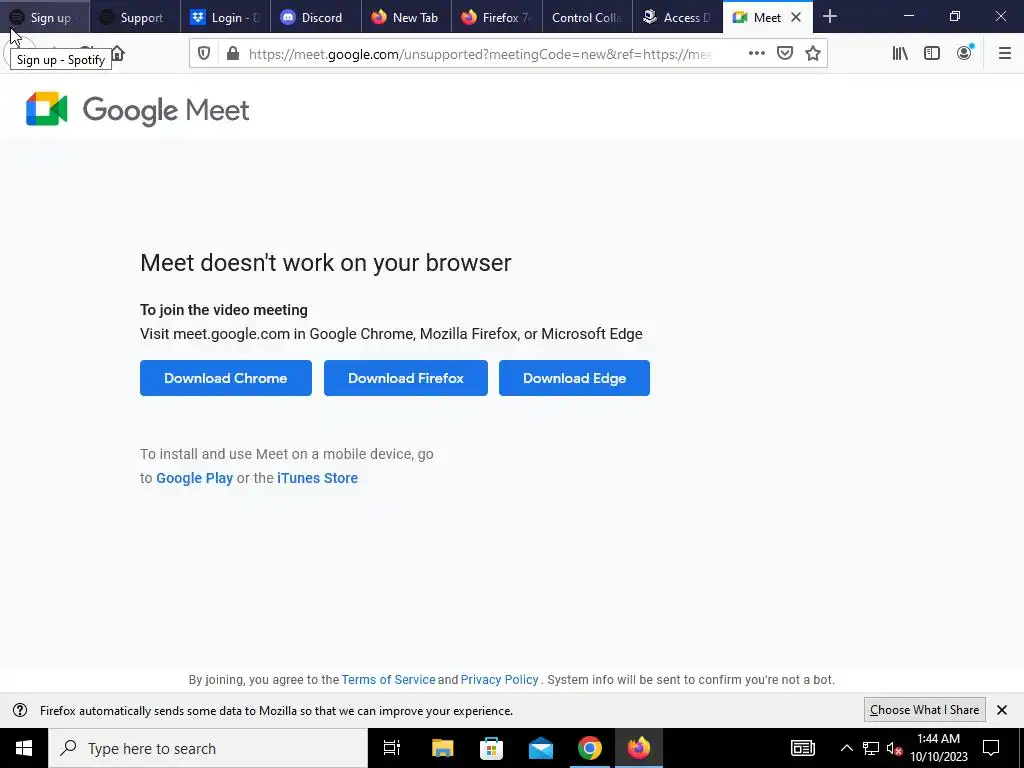Switch to the Access D tab
This screenshot has width=1024, height=768.
click(x=677, y=18)
